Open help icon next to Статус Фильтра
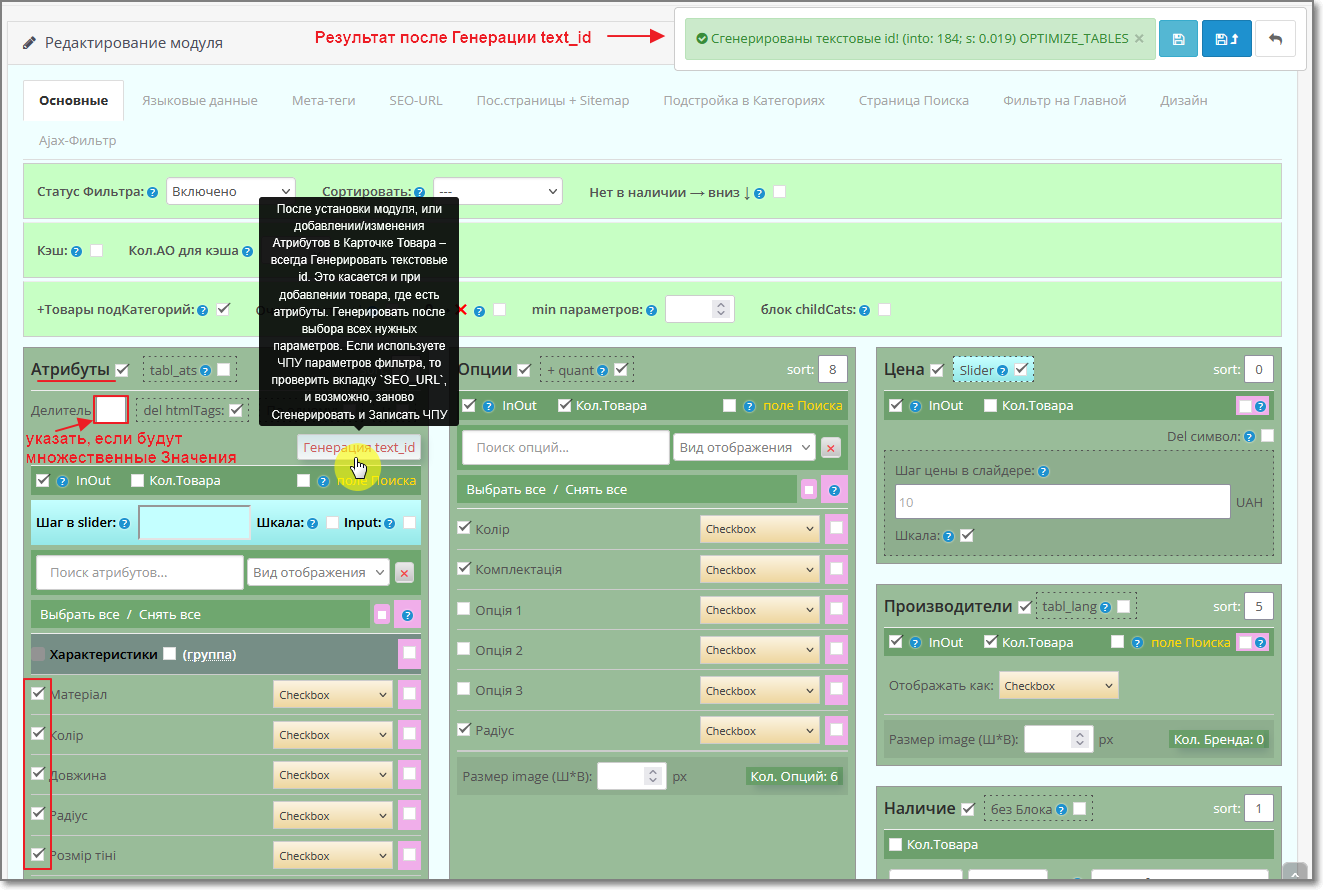This screenshot has height=890, width=1323. pyautogui.click(x=153, y=192)
